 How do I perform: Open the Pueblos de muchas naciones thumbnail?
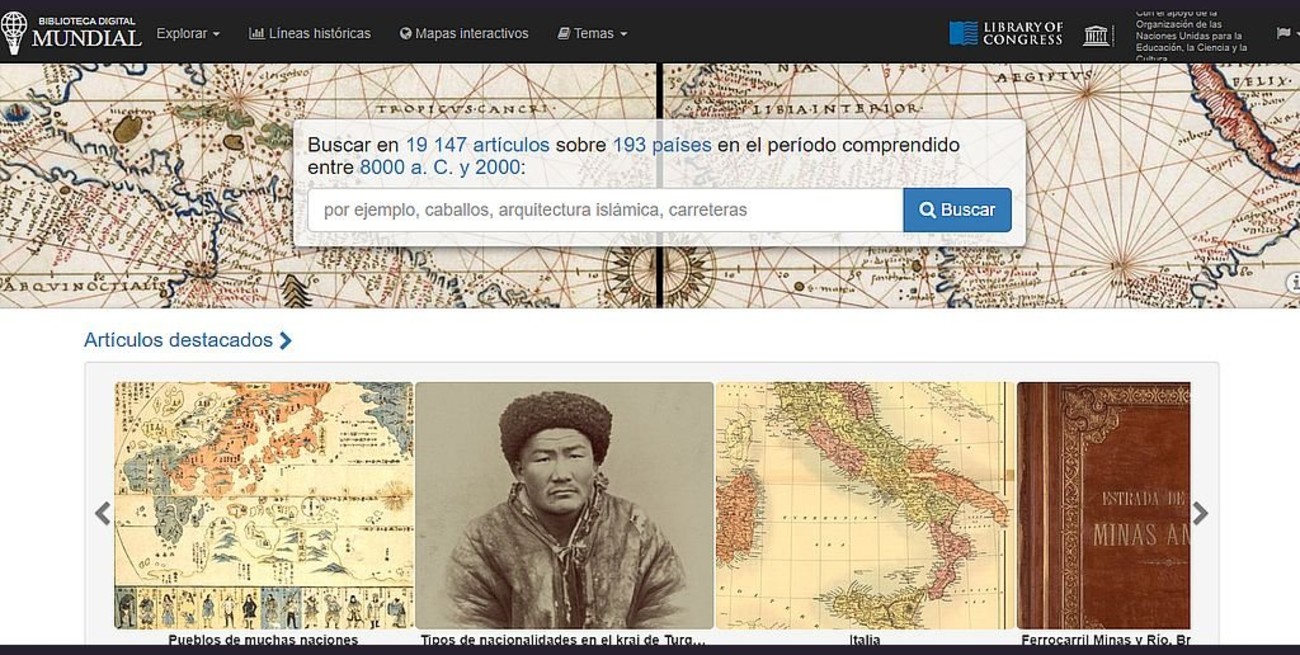[263, 505]
